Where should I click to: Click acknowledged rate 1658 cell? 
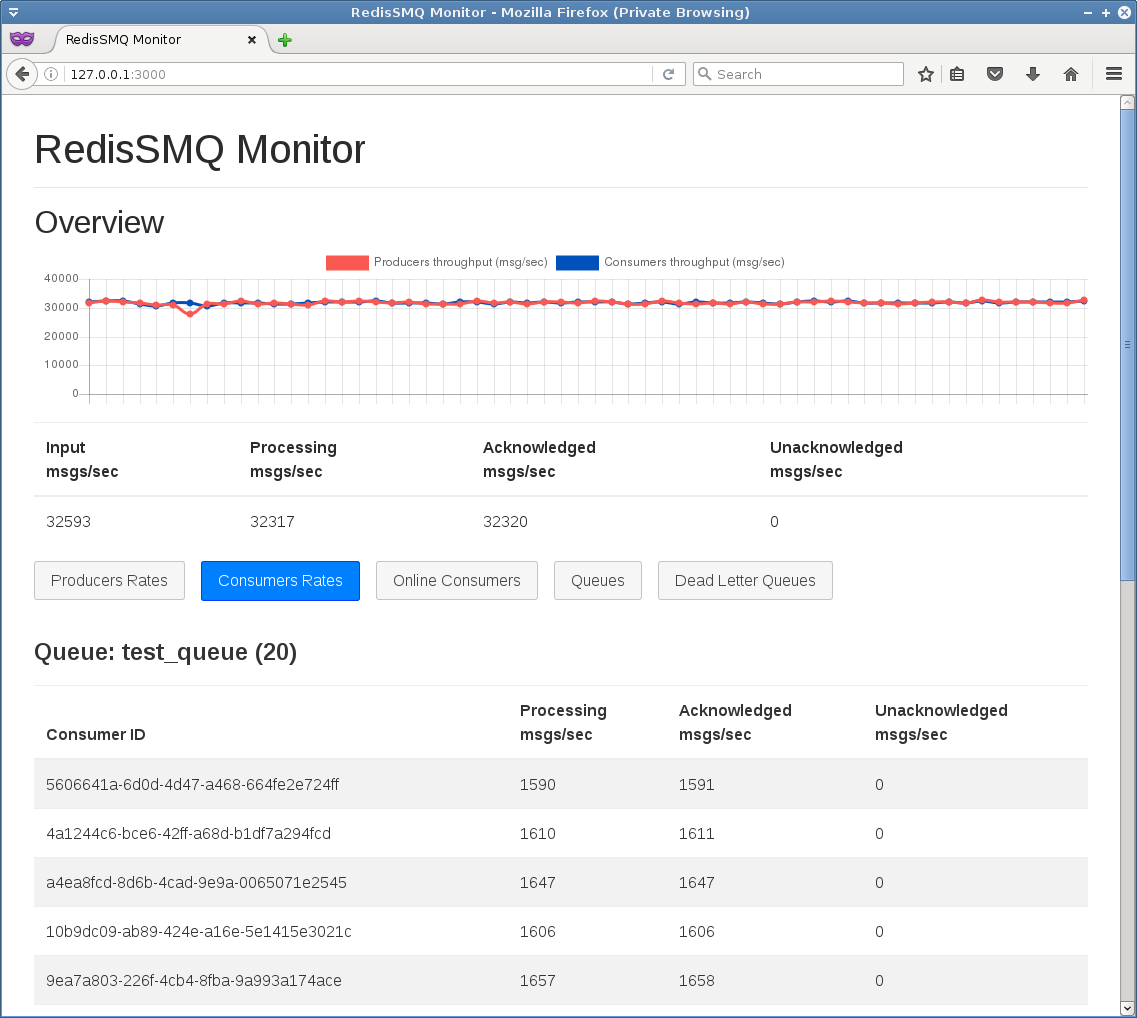pyautogui.click(x=696, y=980)
